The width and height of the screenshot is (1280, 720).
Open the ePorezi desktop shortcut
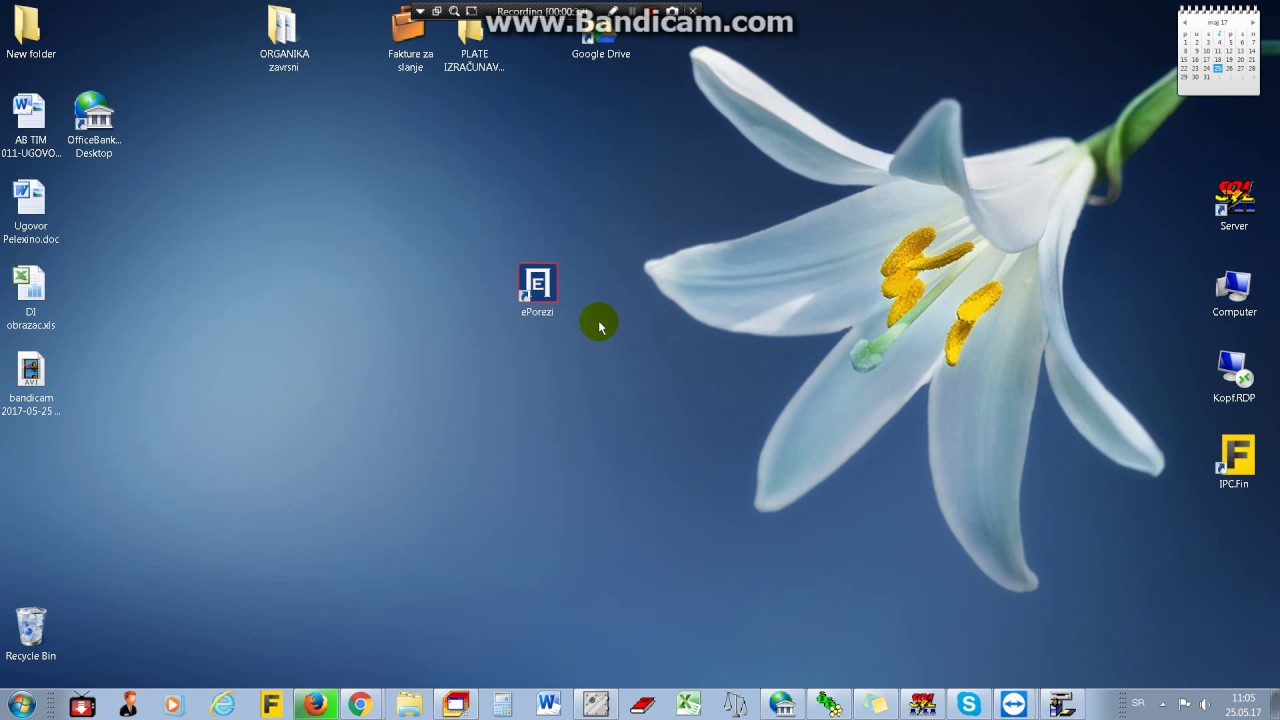[x=537, y=290]
